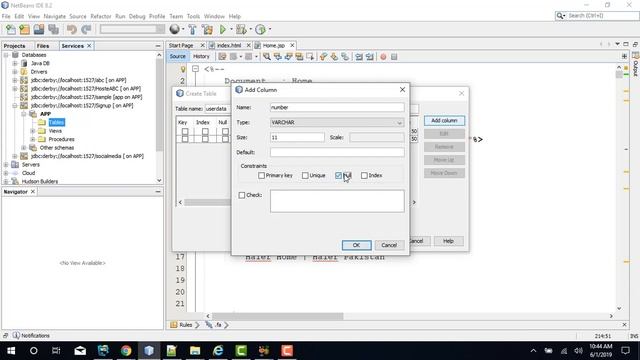Click the Open Project toolbar icon

coord(39,29)
